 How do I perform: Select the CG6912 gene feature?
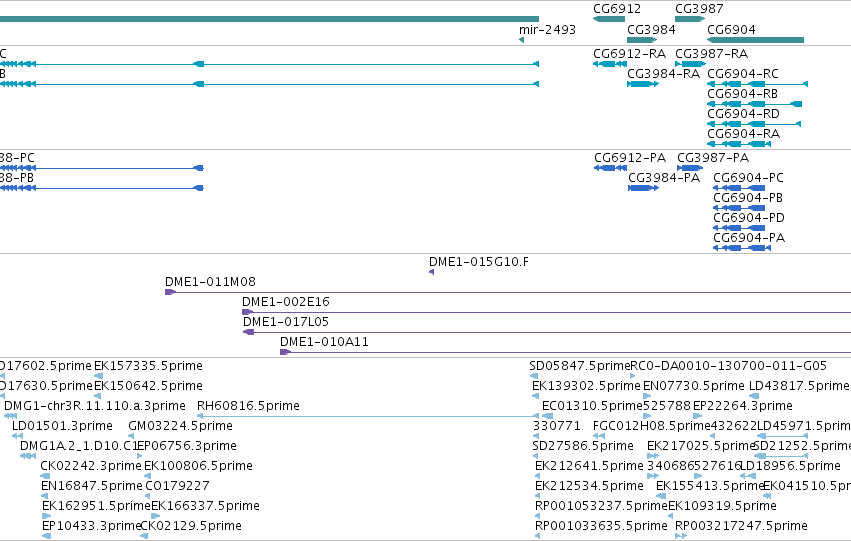tap(609, 19)
